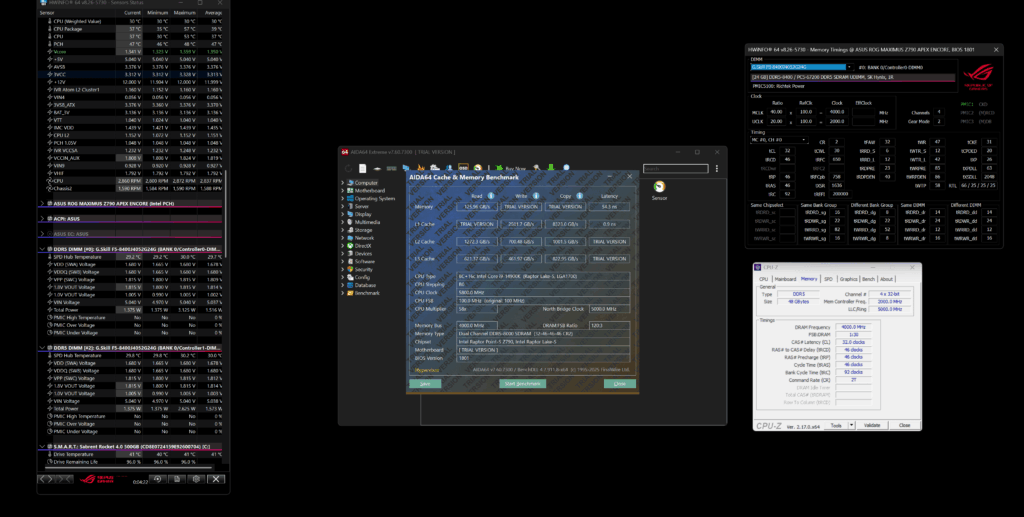Click the Gear Mode value in Memory Timings

pyautogui.click(x=939, y=121)
